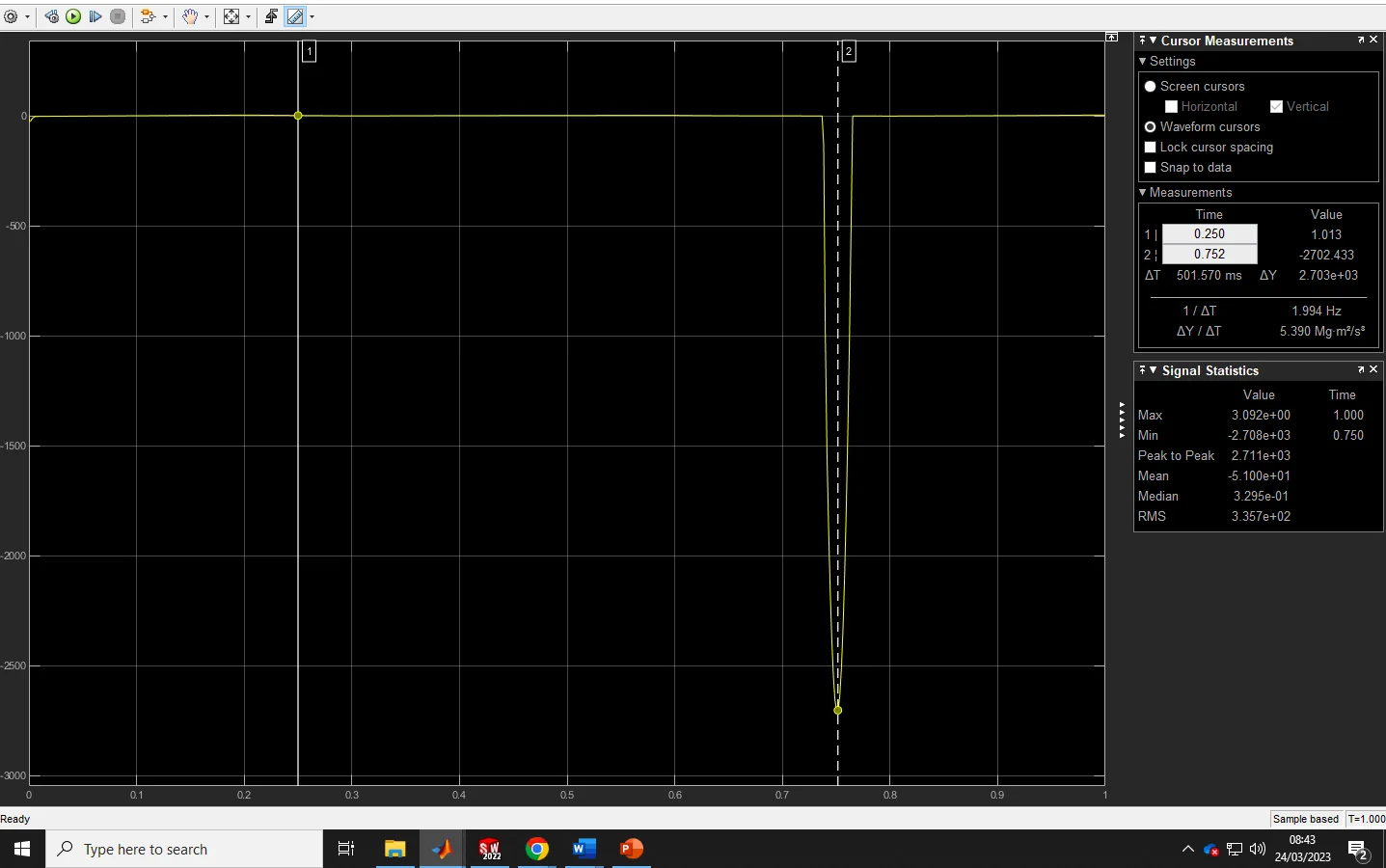
Task: Select the Waveform cursors radio button
Action: click(1150, 127)
